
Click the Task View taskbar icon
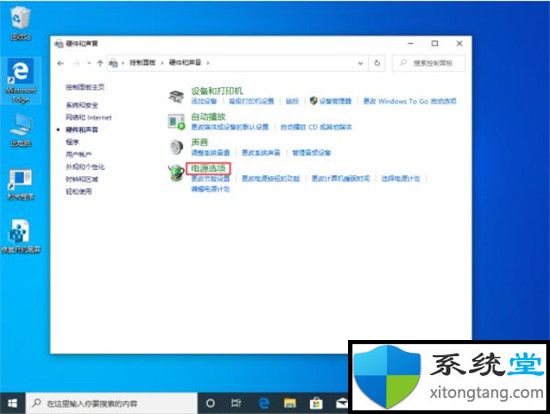click(236, 403)
